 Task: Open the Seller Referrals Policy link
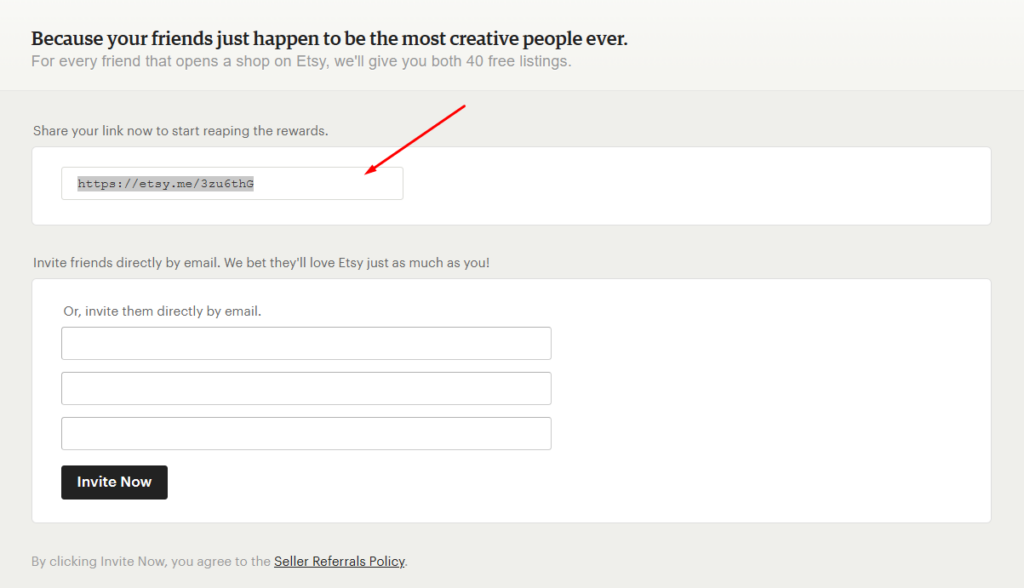[340, 561]
